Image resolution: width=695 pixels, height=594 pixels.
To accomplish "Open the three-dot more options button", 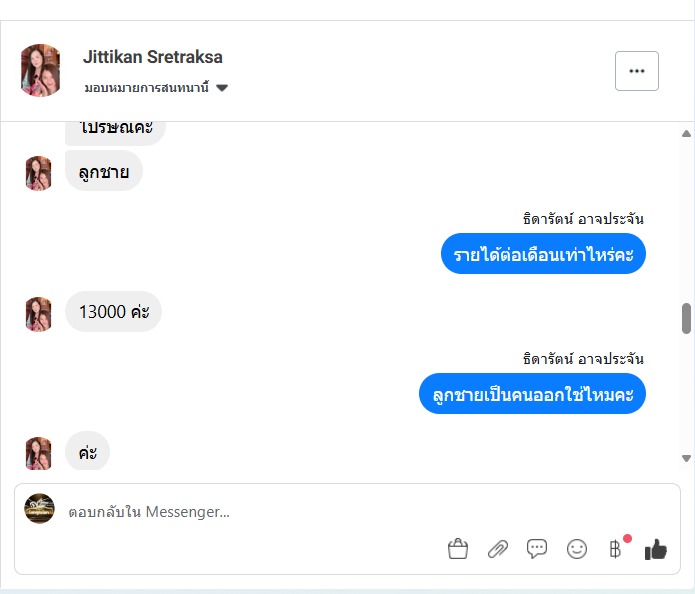I will tap(636, 71).
